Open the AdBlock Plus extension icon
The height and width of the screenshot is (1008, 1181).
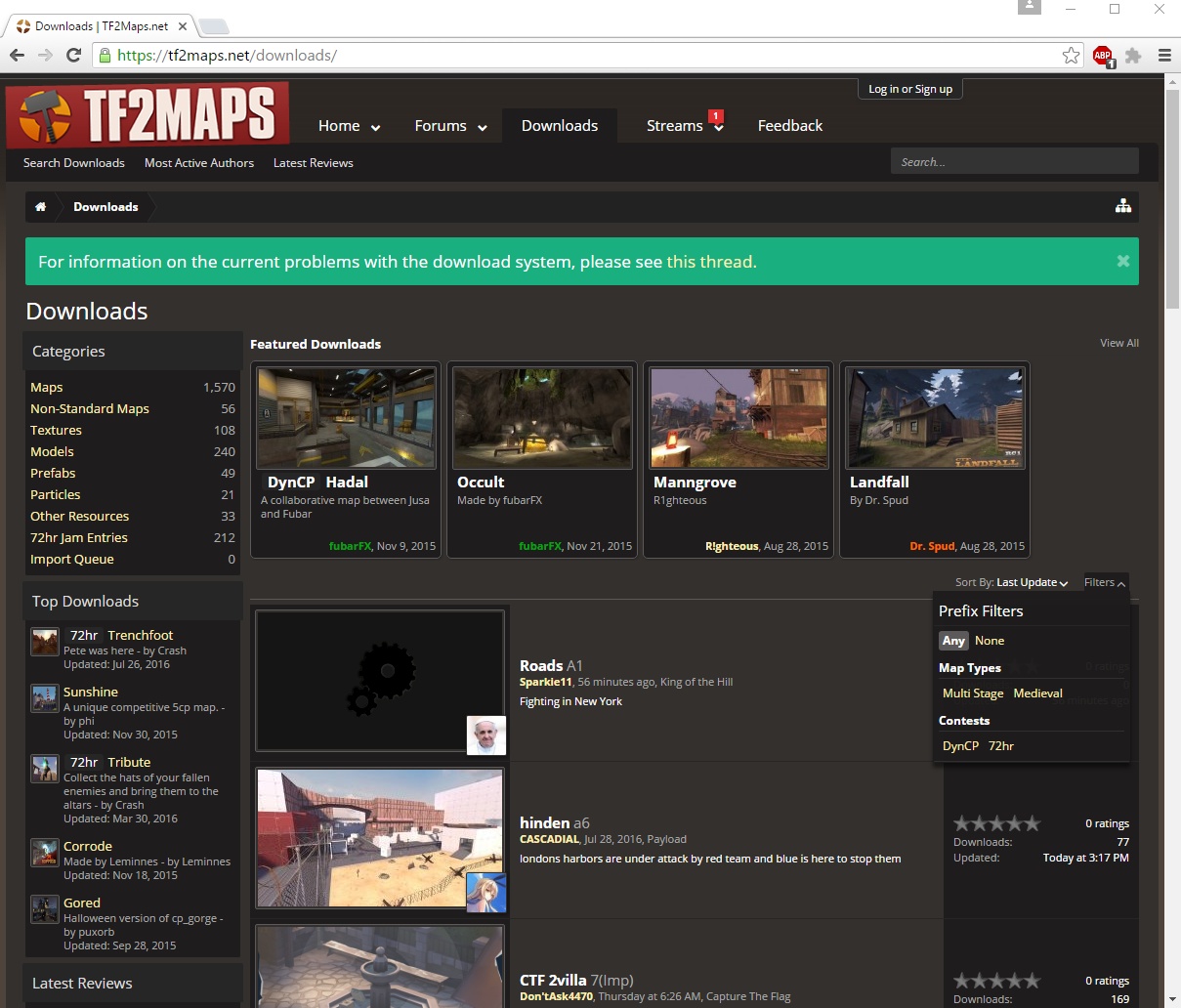(x=1103, y=56)
